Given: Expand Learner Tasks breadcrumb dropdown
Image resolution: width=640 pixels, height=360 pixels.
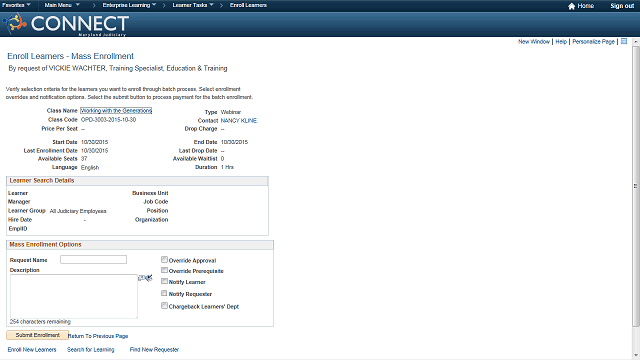Looking at the screenshot, I should click(x=193, y=5).
